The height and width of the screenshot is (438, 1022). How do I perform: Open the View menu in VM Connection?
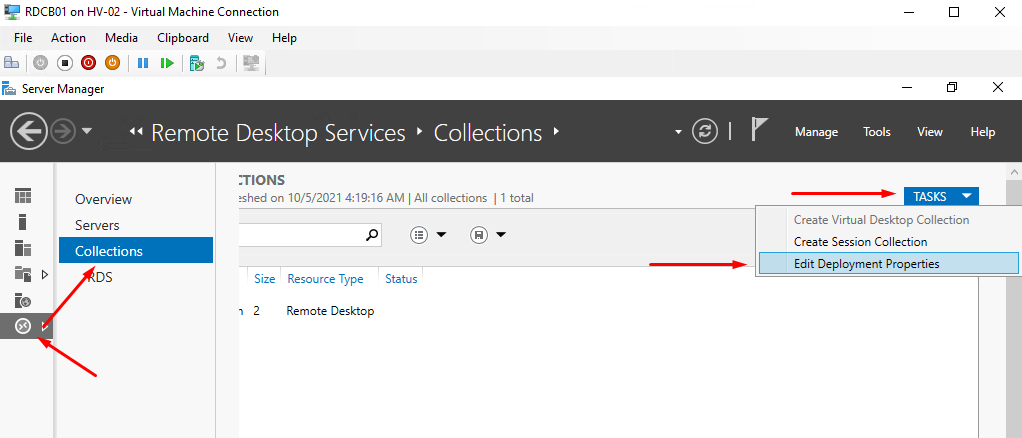click(241, 38)
